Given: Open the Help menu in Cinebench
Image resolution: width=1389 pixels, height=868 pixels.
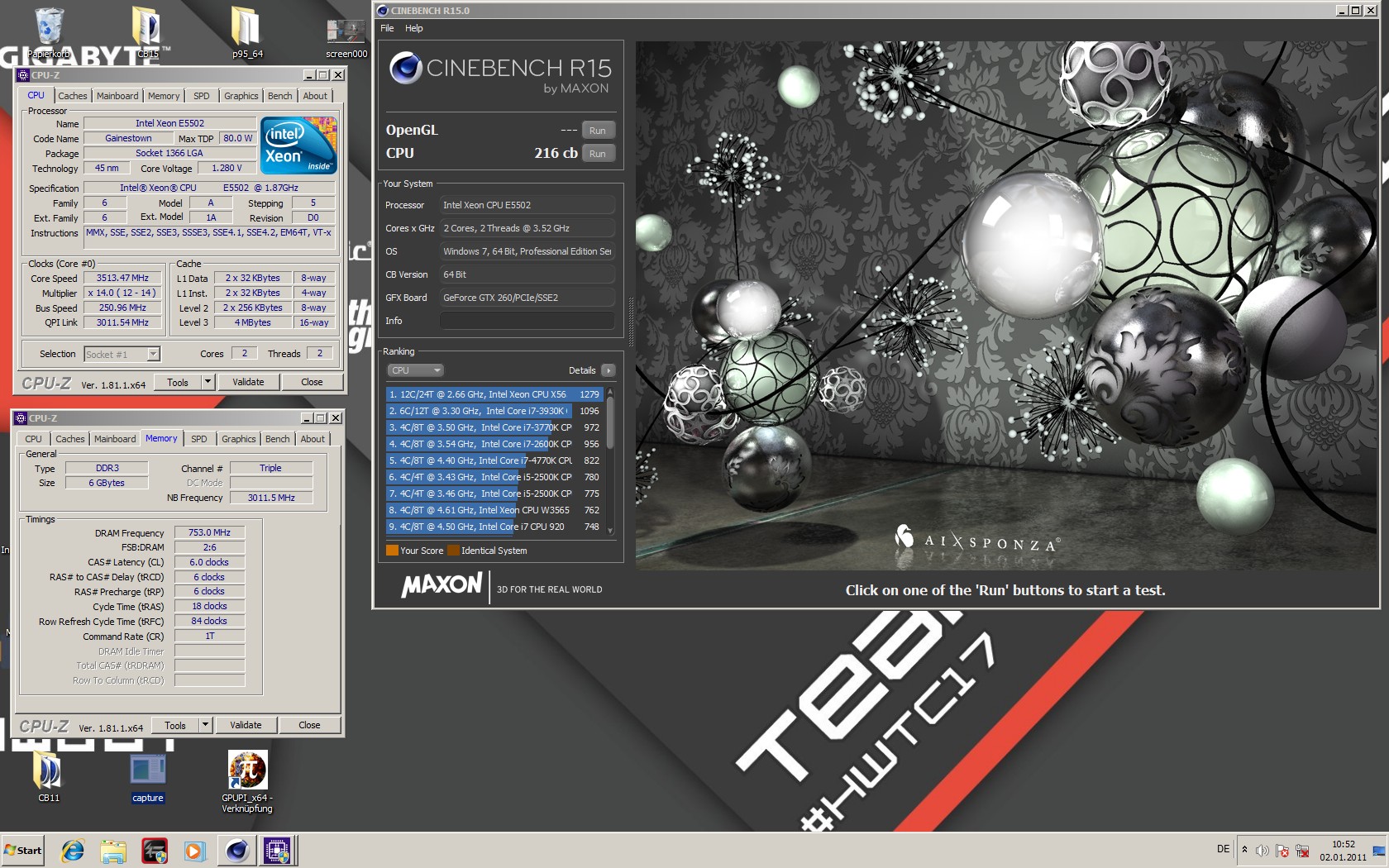Looking at the screenshot, I should click(413, 28).
